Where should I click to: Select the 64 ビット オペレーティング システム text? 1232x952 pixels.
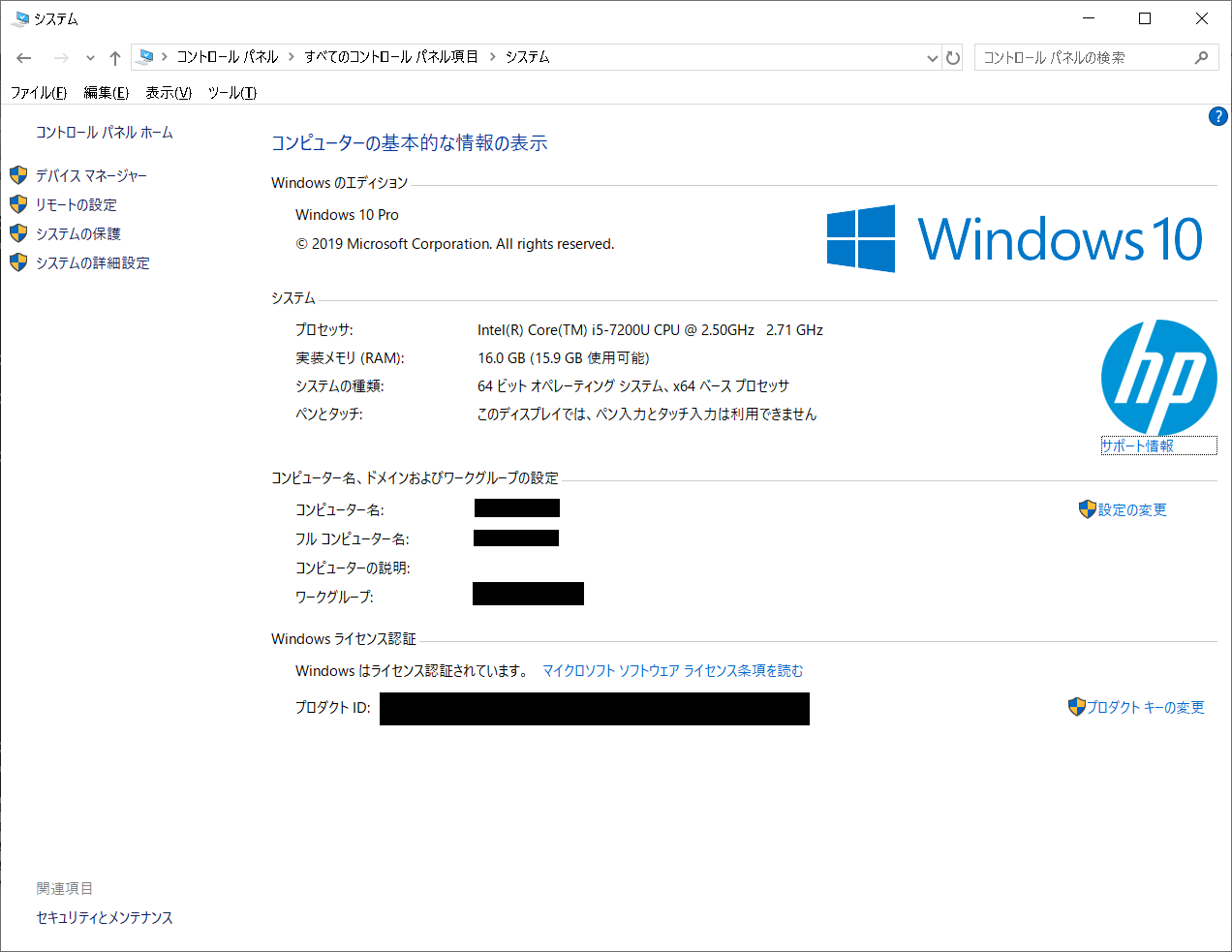[x=633, y=386]
